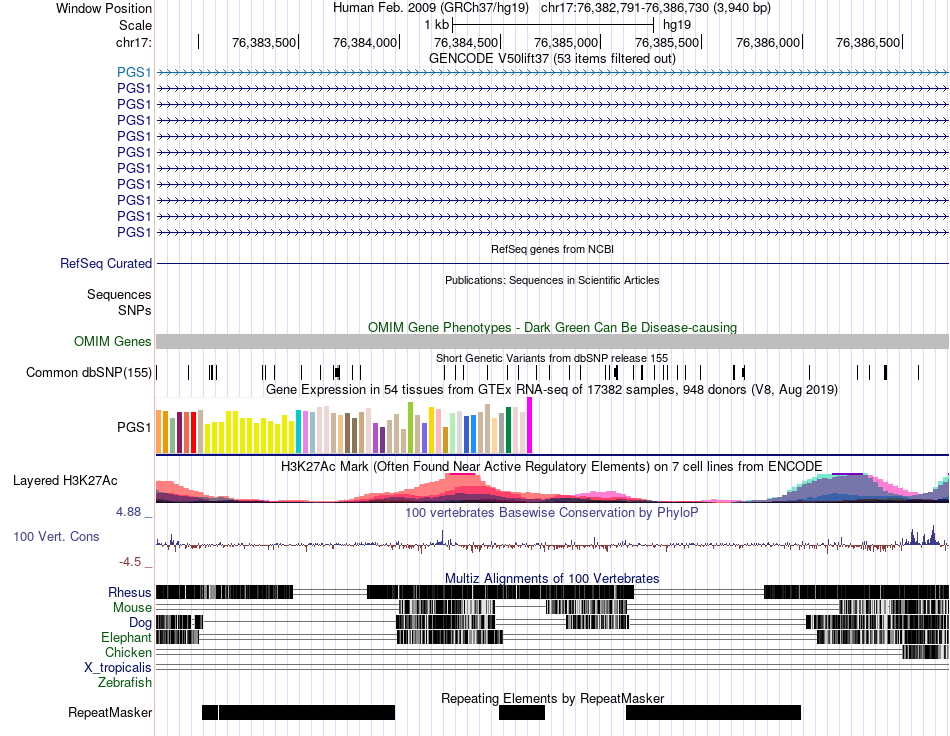Click the -4.5 lower scale value
Image resolution: width=950 pixels, height=736 pixels.
tap(130, 562)
